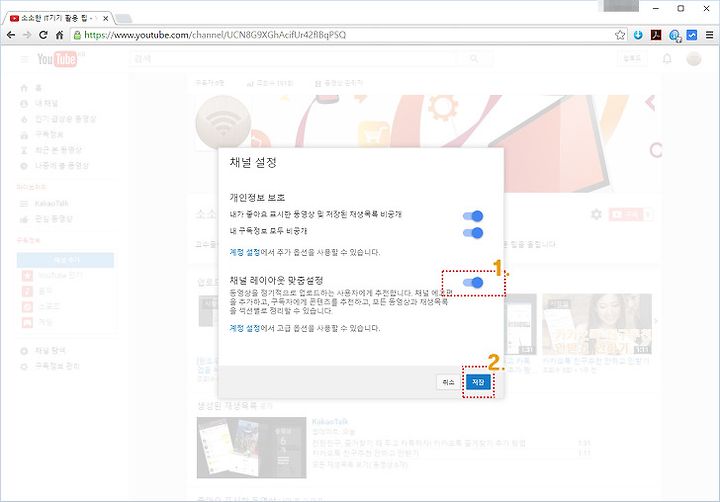Image resolution: width=720 pixels, height=502 pixels.
Task: Click the upload button in the YouTube header
Action: point(632,58)
